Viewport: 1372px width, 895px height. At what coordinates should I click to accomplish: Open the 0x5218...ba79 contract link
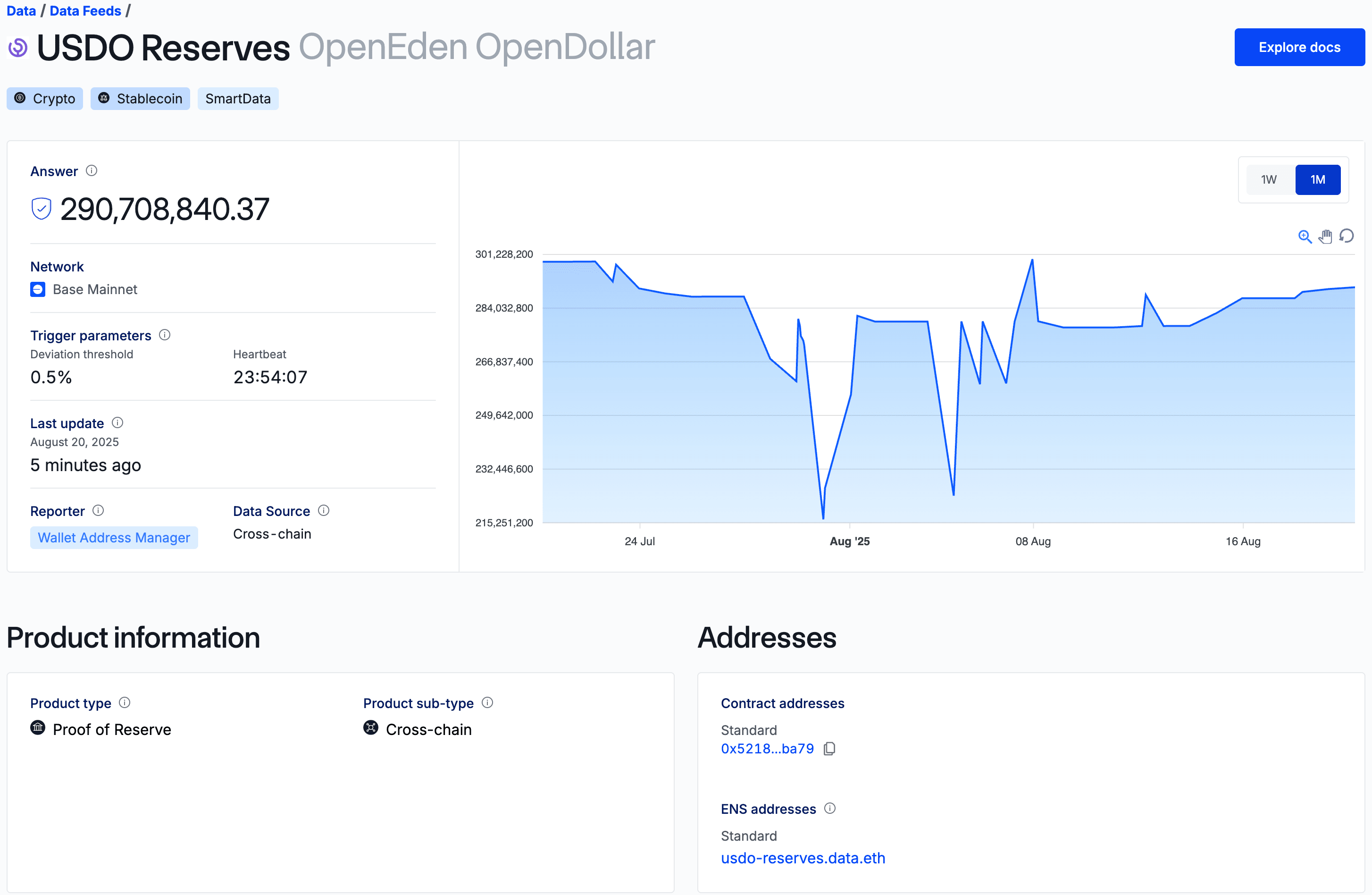click(x=767, y=749)
